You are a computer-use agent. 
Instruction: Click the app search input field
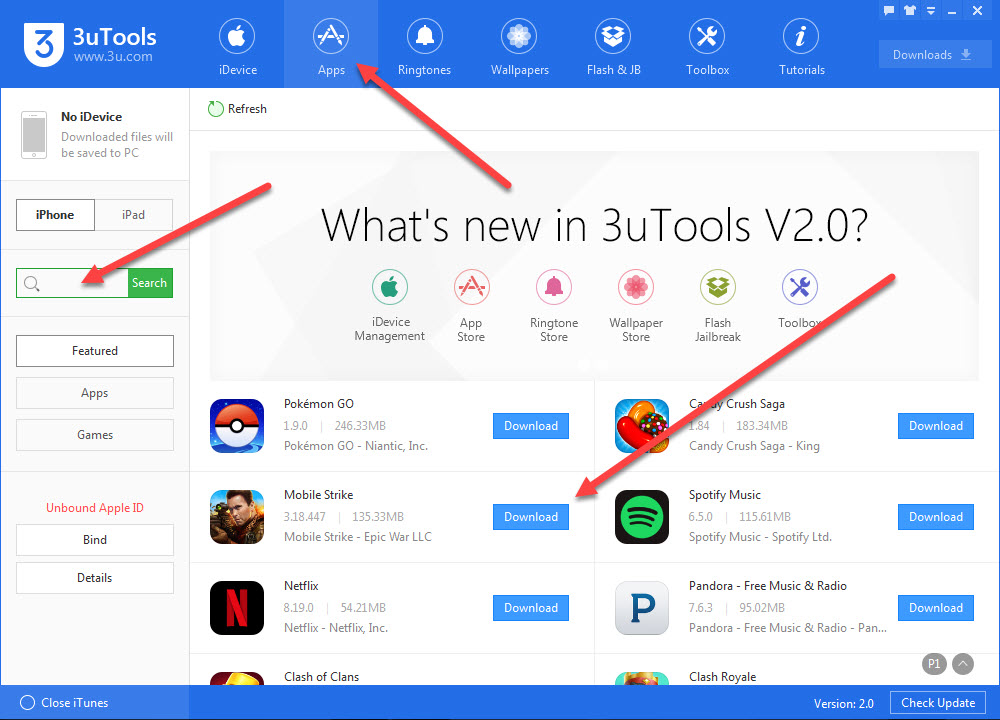pyautogui.click(x=72, y=283)
